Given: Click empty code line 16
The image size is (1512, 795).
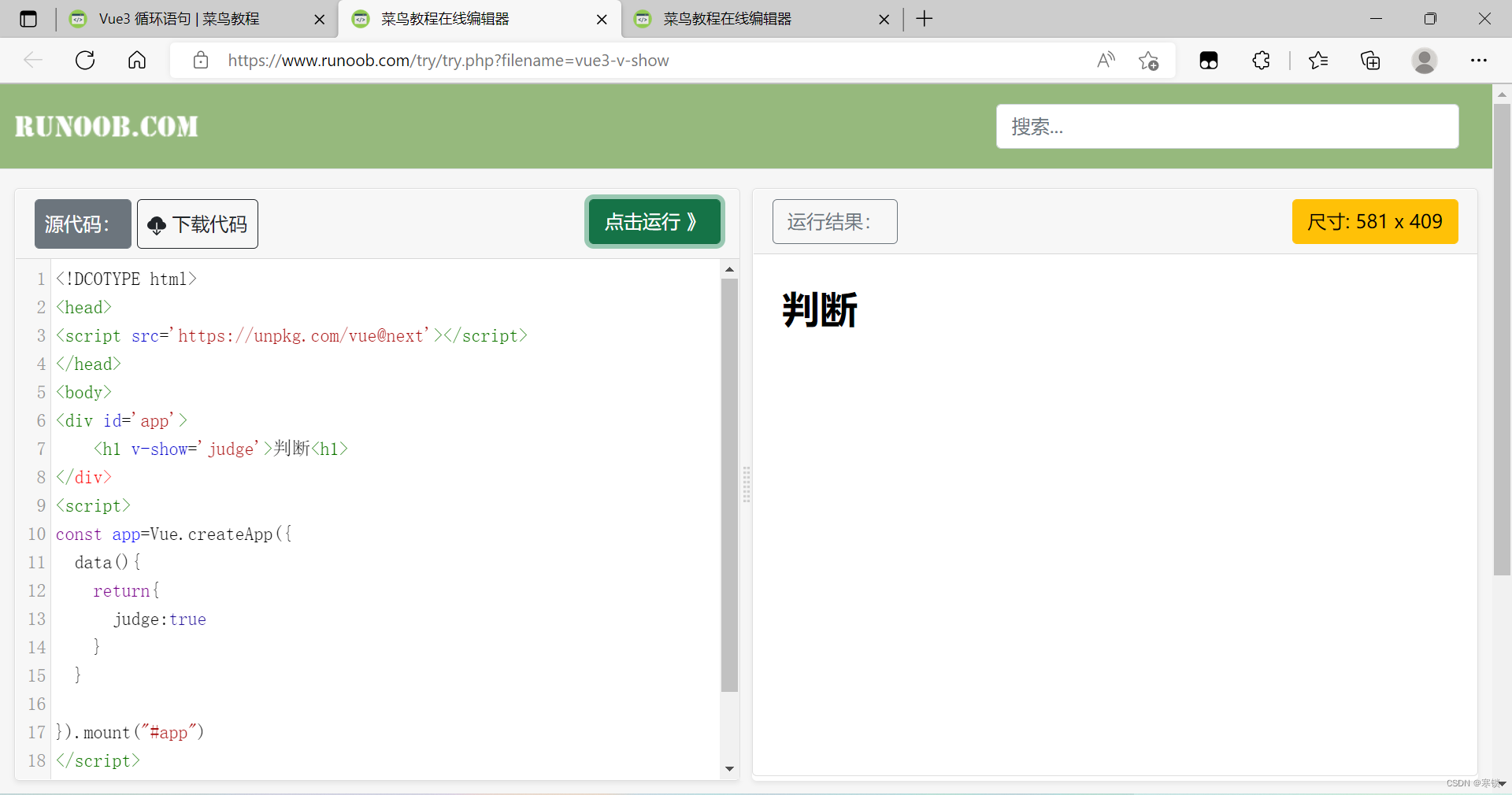Looking at the screenshot, I should [x=386, y=704].
